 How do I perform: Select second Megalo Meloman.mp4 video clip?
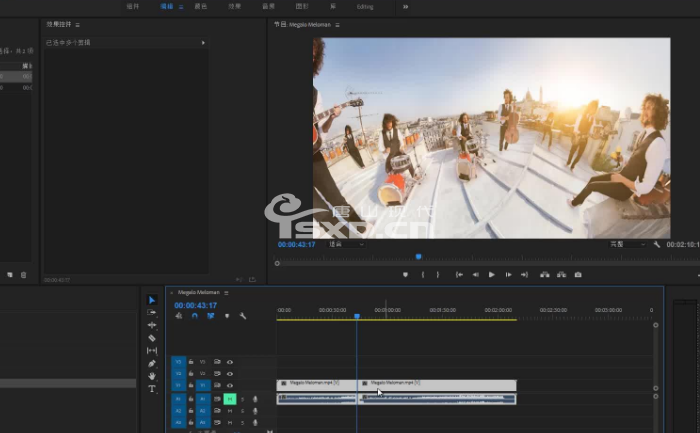tap(438, 386)
